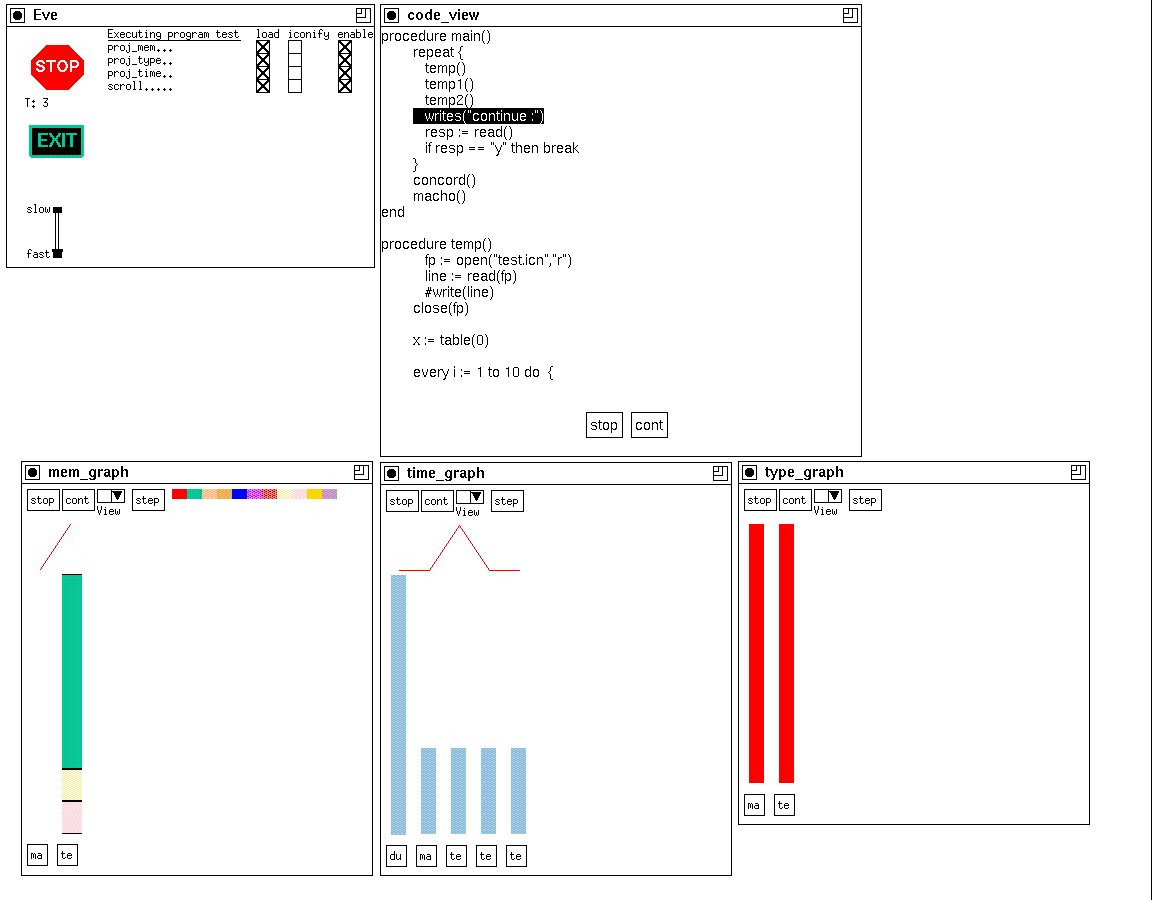This screenshot has height=900, width=1152.
Task: Click the green EXIT sign icon
Action: [56, 141]
